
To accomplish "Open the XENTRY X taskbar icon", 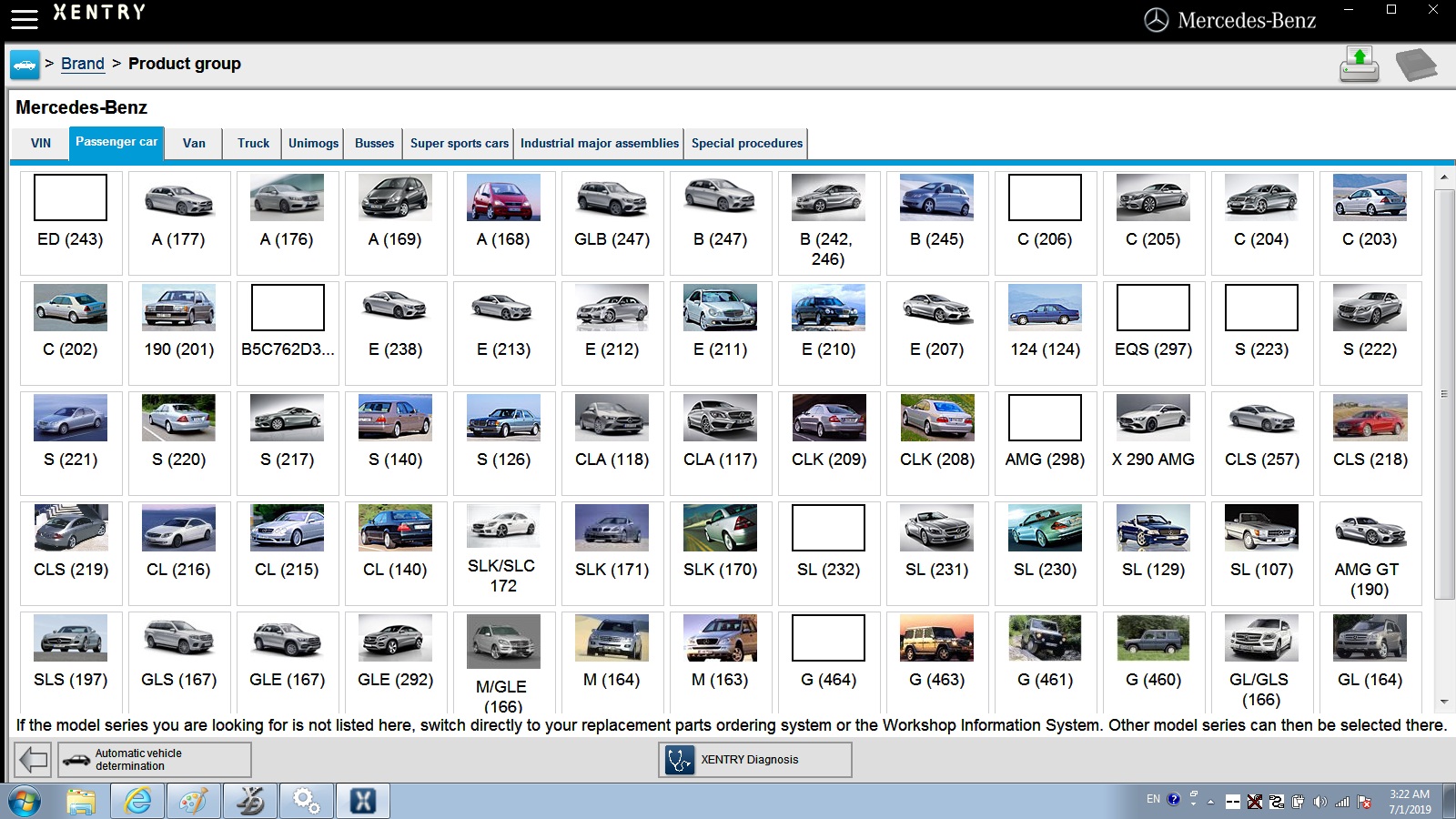I will [363, 802].
